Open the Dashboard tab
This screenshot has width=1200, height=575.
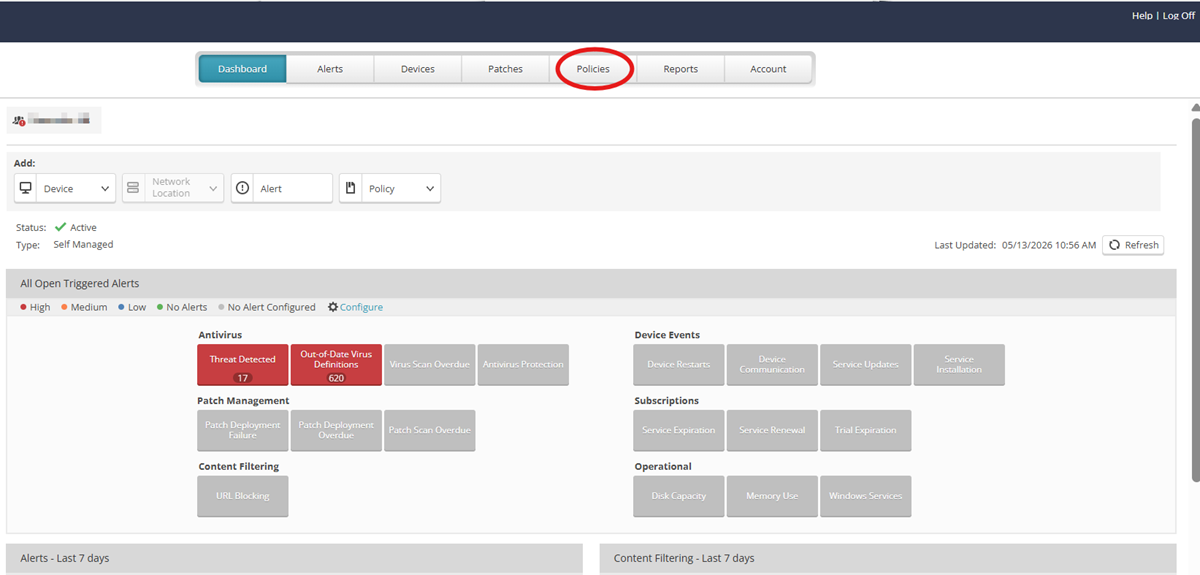click(242, 69)
